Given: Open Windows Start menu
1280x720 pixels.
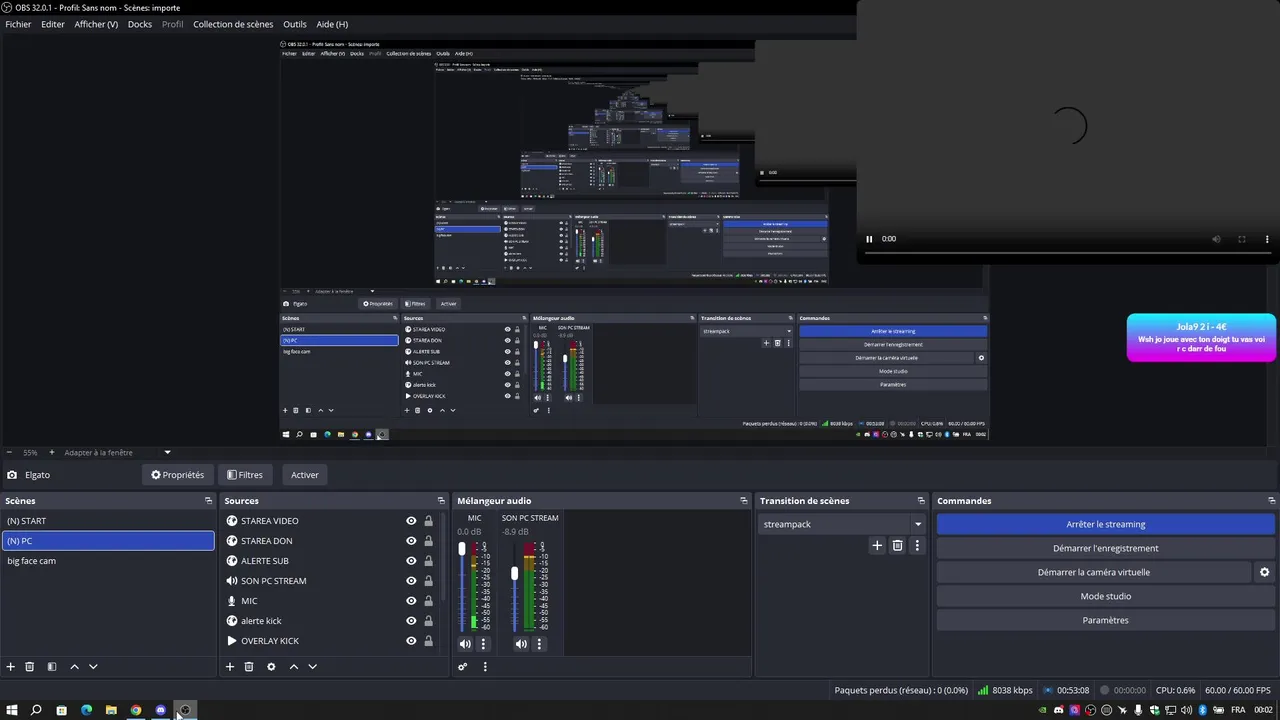Looking at the screenshot, I should click(x=12, y=710).
